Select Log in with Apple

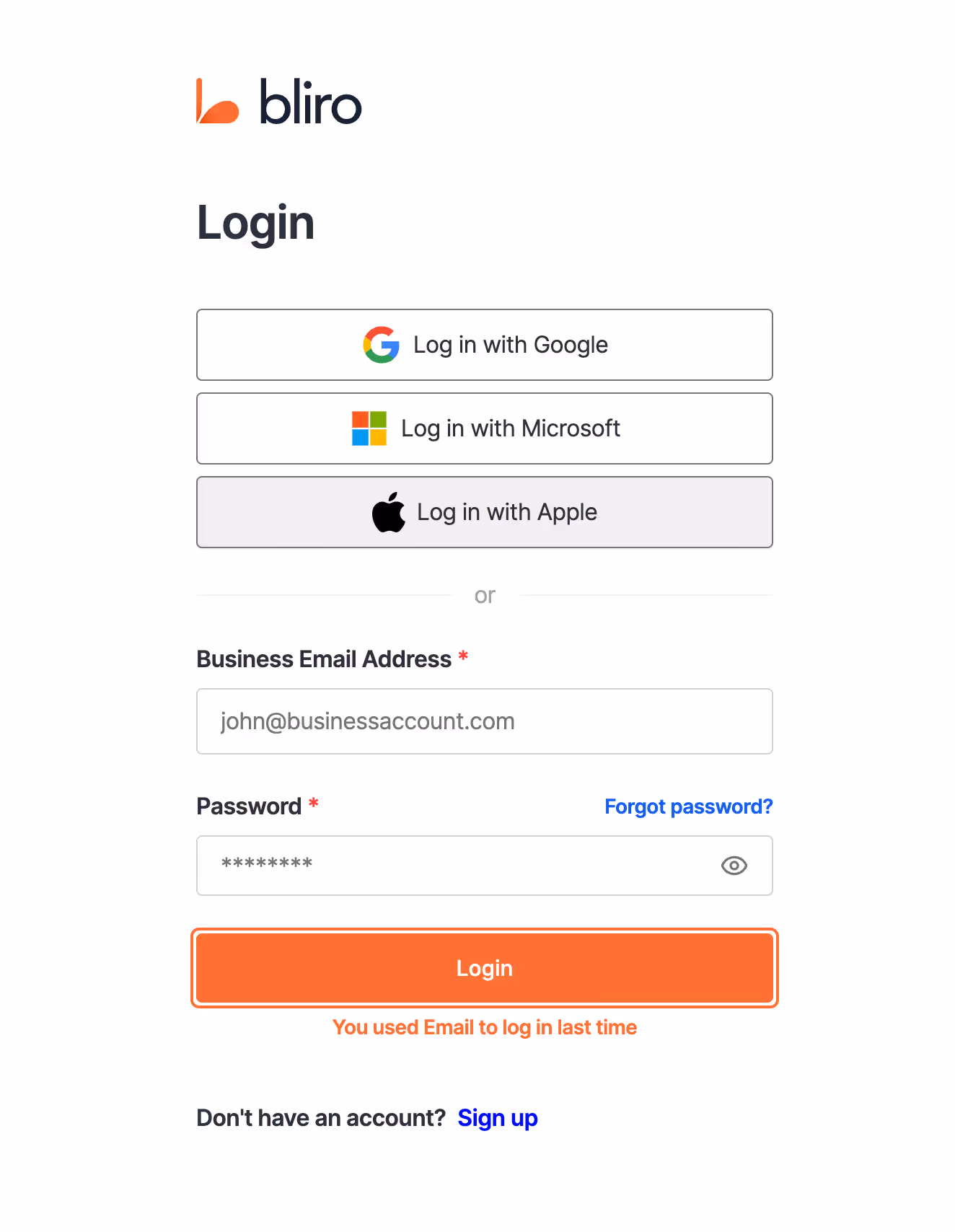point(485,512)
